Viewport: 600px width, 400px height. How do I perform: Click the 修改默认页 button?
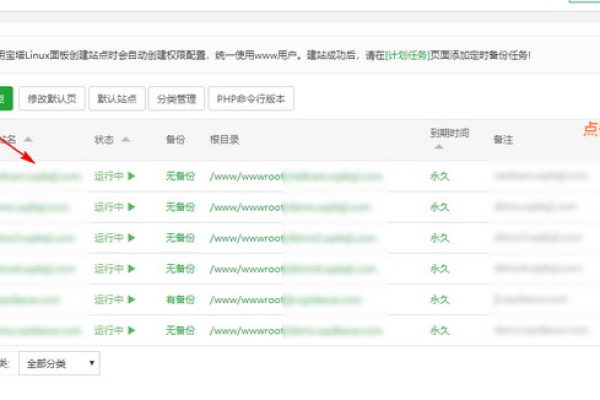(x=51, y=99)
